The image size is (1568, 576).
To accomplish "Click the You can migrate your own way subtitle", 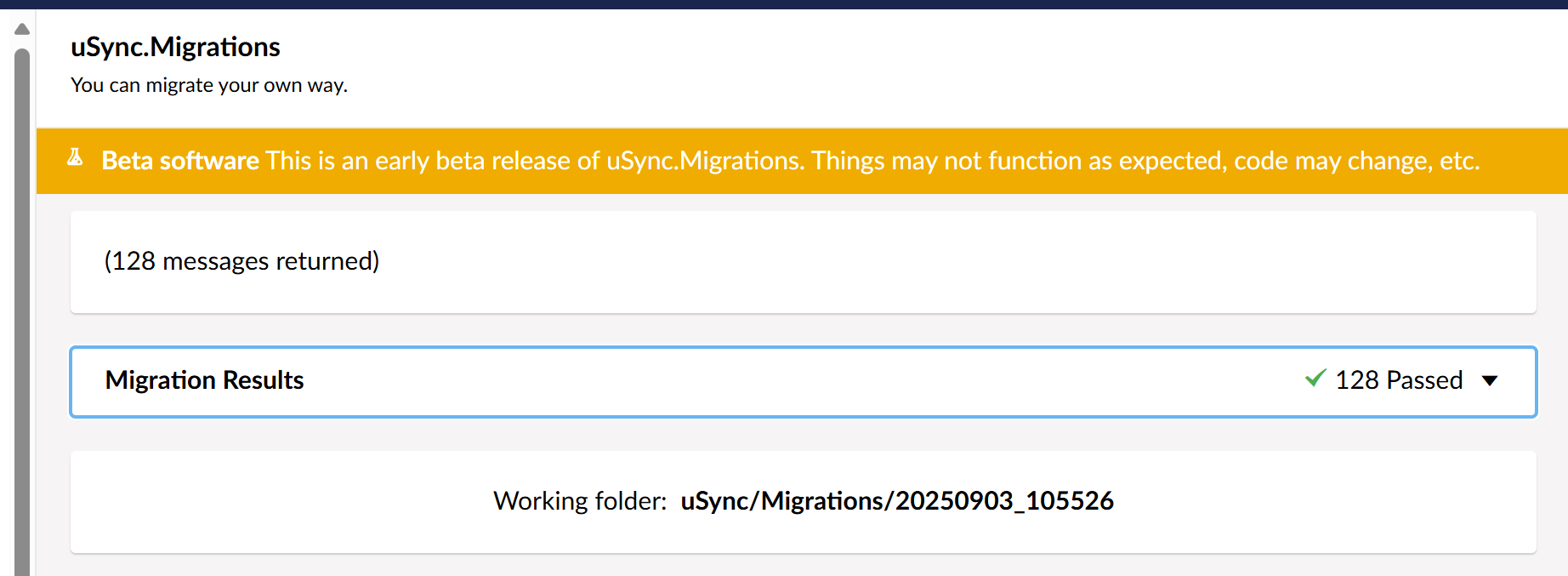I will pos(209,85).
